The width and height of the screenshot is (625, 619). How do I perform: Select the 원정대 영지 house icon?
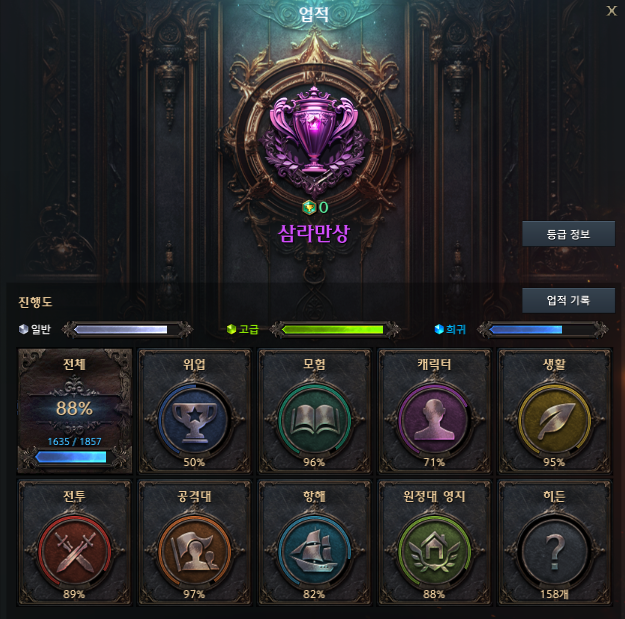coord(434,552)
